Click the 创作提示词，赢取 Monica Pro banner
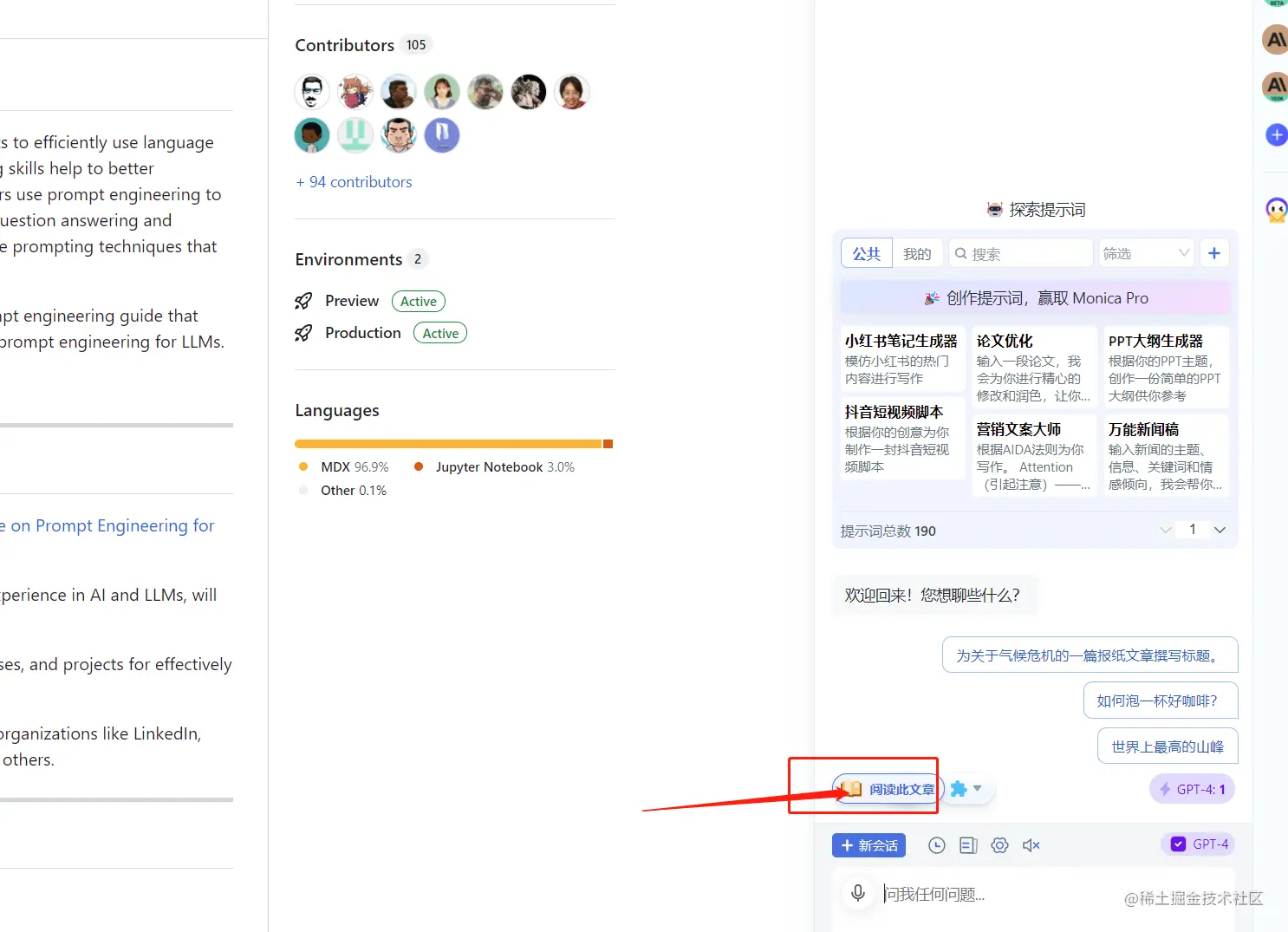This screenshot has height=932, width=1288. click(x=1036, y=298)
